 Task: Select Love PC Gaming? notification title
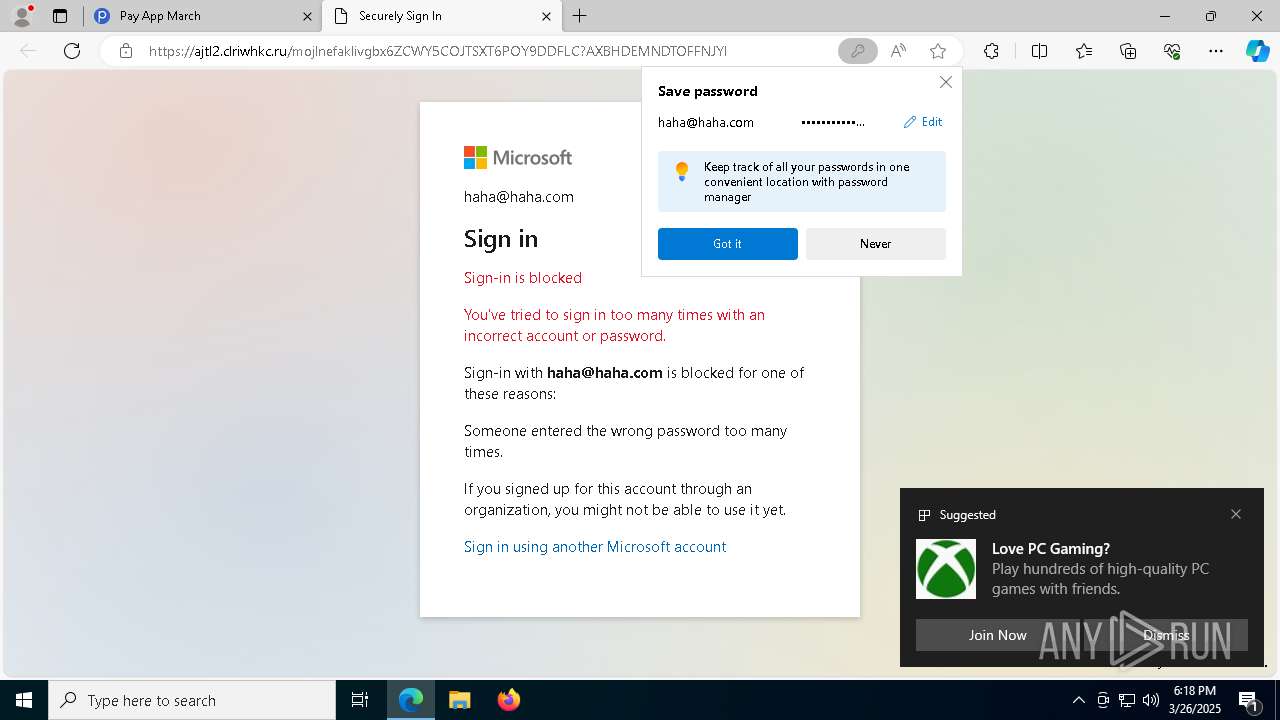click(x=1051, y=548)
